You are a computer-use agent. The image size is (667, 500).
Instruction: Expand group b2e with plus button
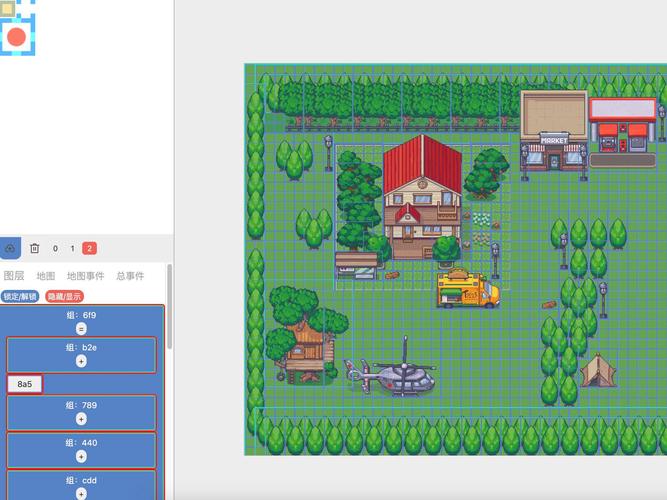tap(81, 360)
